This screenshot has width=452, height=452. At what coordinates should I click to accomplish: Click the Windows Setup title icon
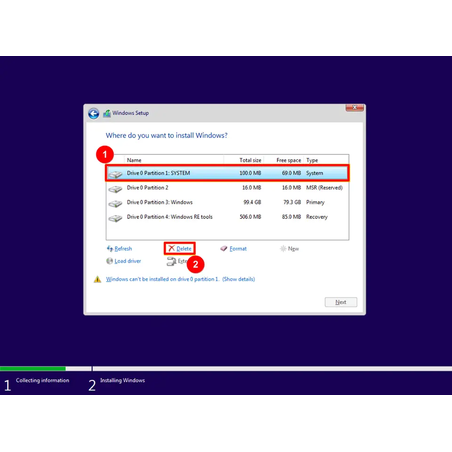click(107, 113)
